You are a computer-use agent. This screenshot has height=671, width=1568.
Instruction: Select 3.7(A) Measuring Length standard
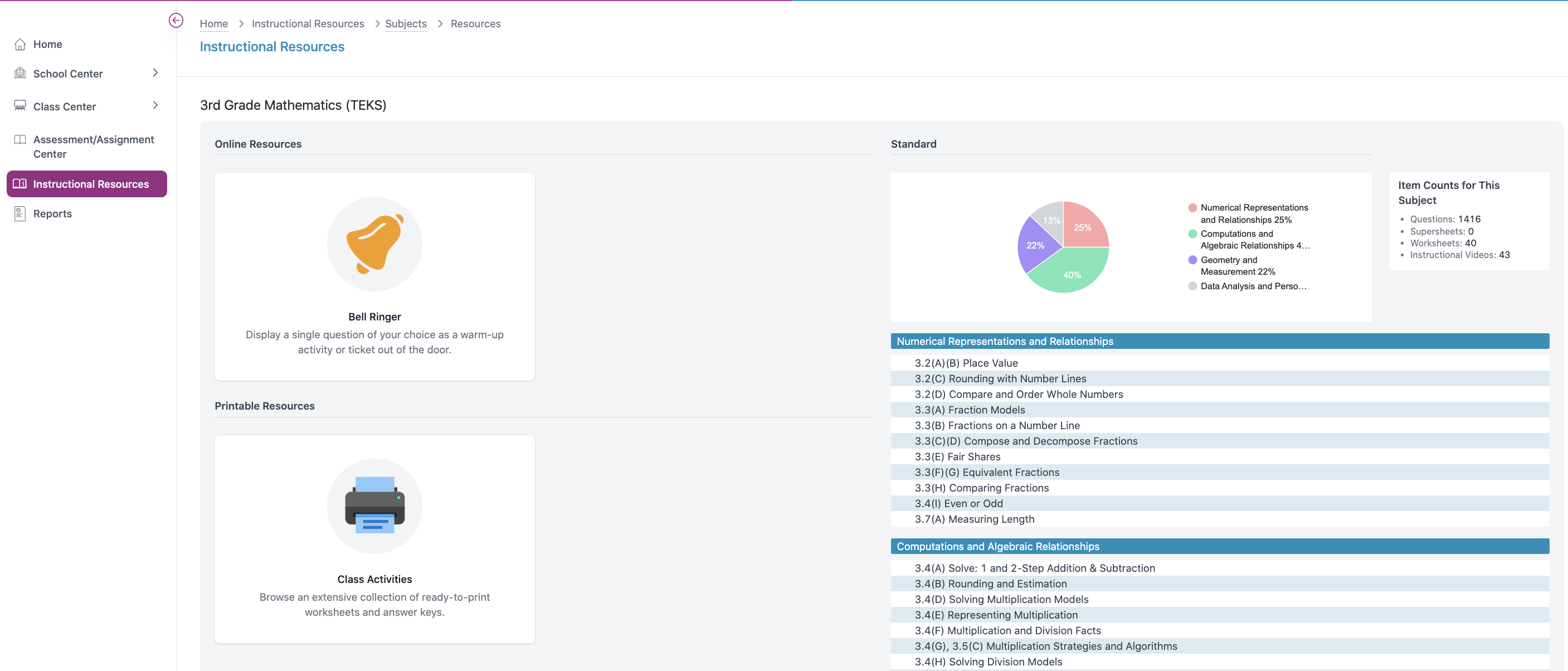click(x=1219, y=519)
